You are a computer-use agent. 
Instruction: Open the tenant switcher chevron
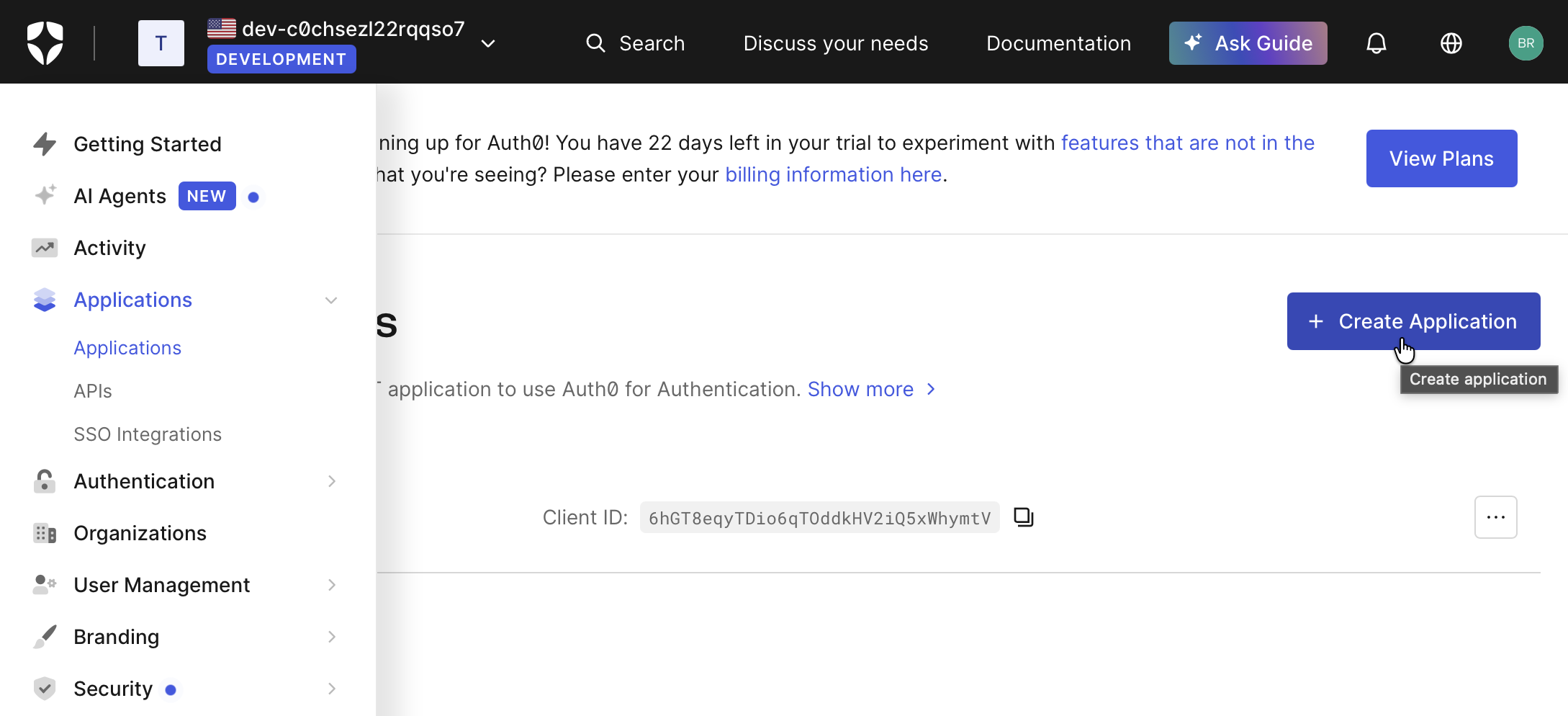pyautogui.click(x=487, y=43)
